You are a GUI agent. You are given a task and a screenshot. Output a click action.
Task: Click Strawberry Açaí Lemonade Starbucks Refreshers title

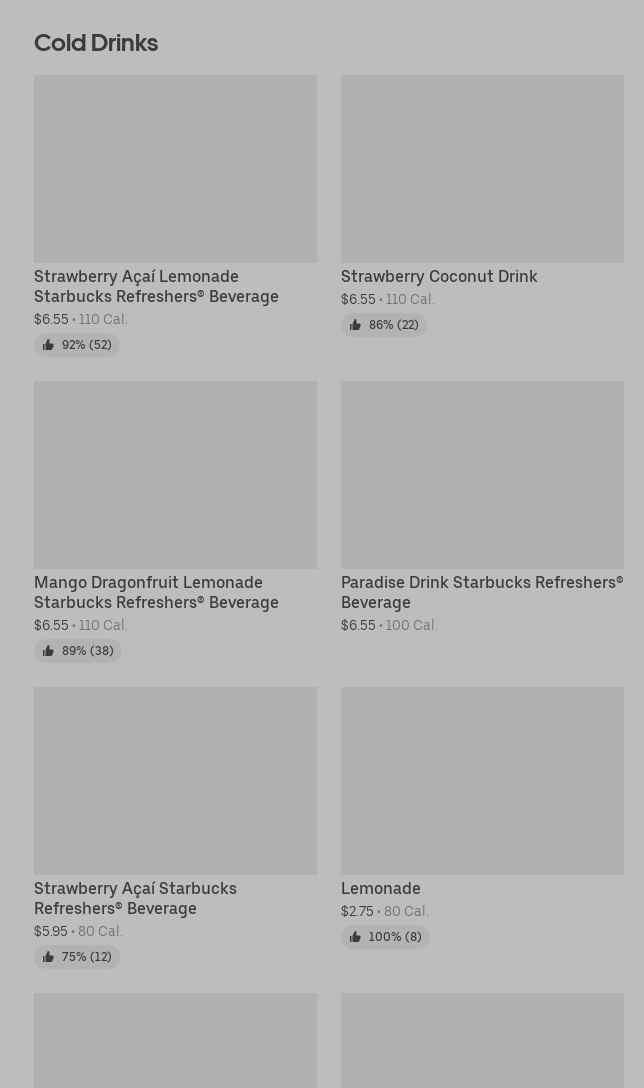(156, 286)
